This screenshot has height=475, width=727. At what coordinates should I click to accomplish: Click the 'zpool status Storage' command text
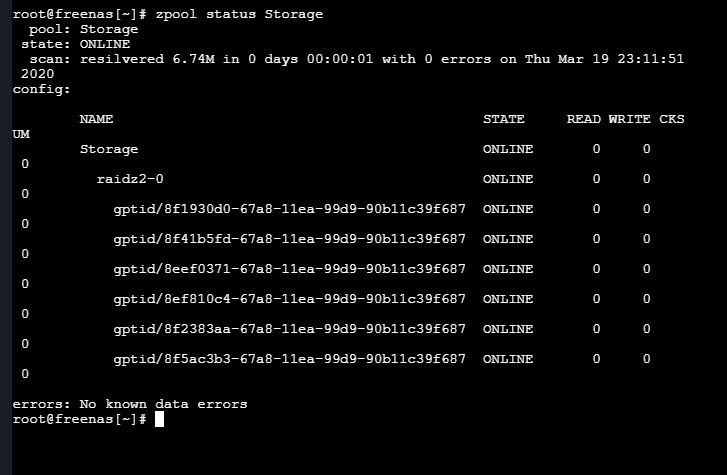[239, 14]
